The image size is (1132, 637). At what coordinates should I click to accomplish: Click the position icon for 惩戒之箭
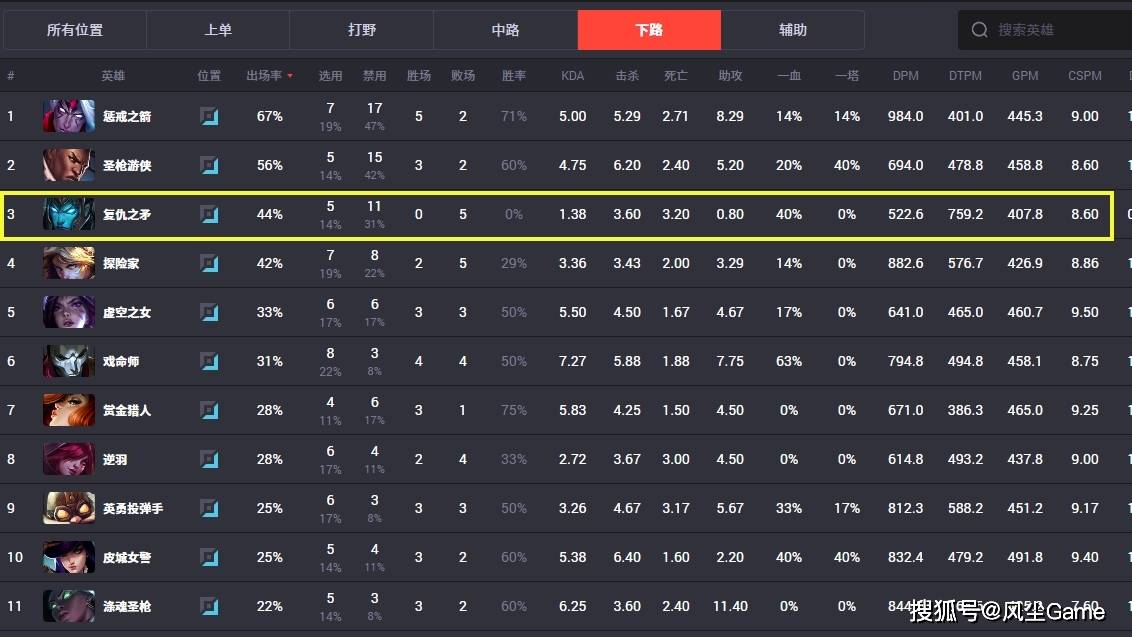click(x=209, y=116)
